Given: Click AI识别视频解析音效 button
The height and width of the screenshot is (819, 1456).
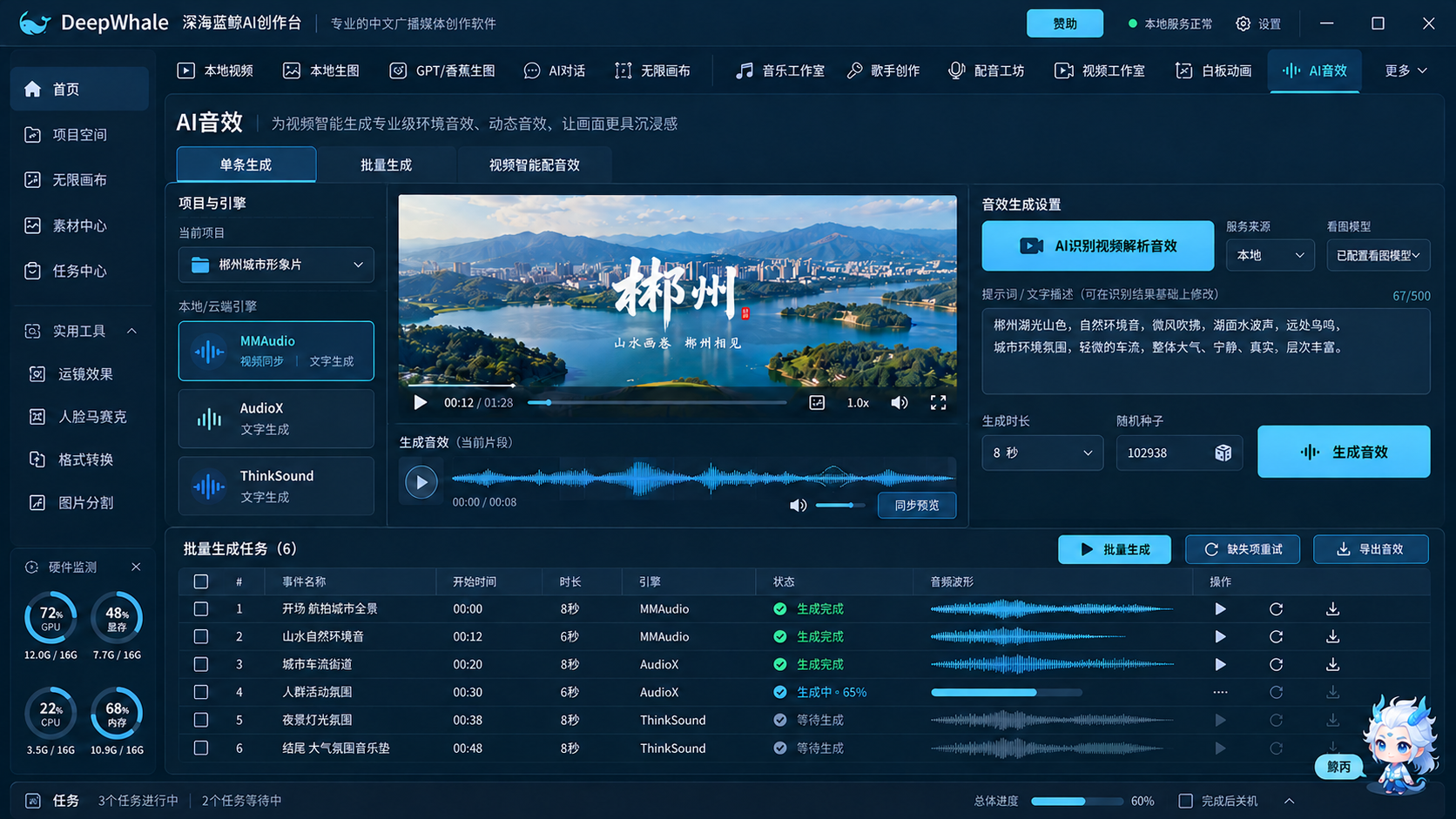Looking at the screenshot, I should (1098, 246).
